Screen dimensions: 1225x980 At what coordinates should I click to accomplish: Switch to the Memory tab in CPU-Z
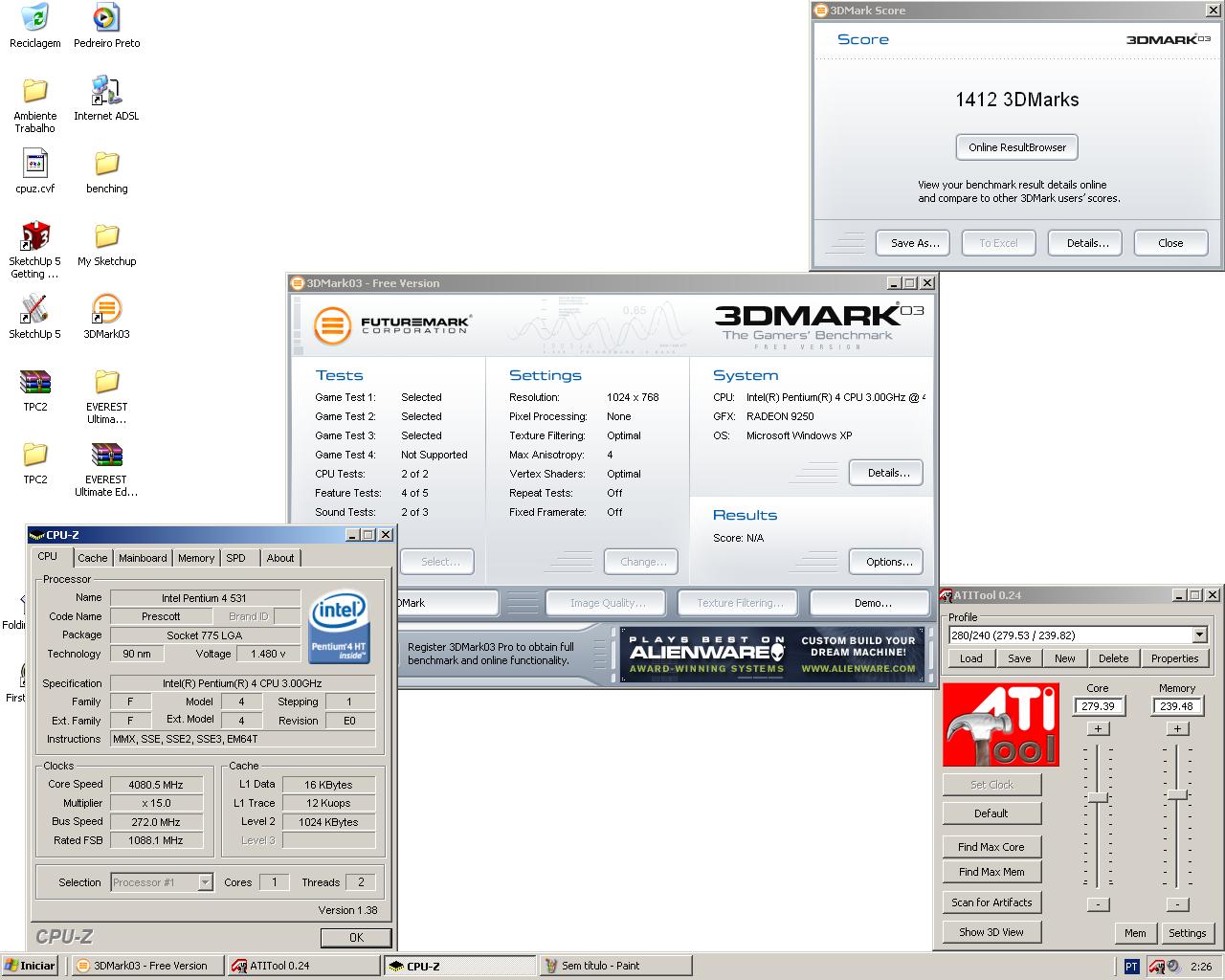click(x=196, y=558)
